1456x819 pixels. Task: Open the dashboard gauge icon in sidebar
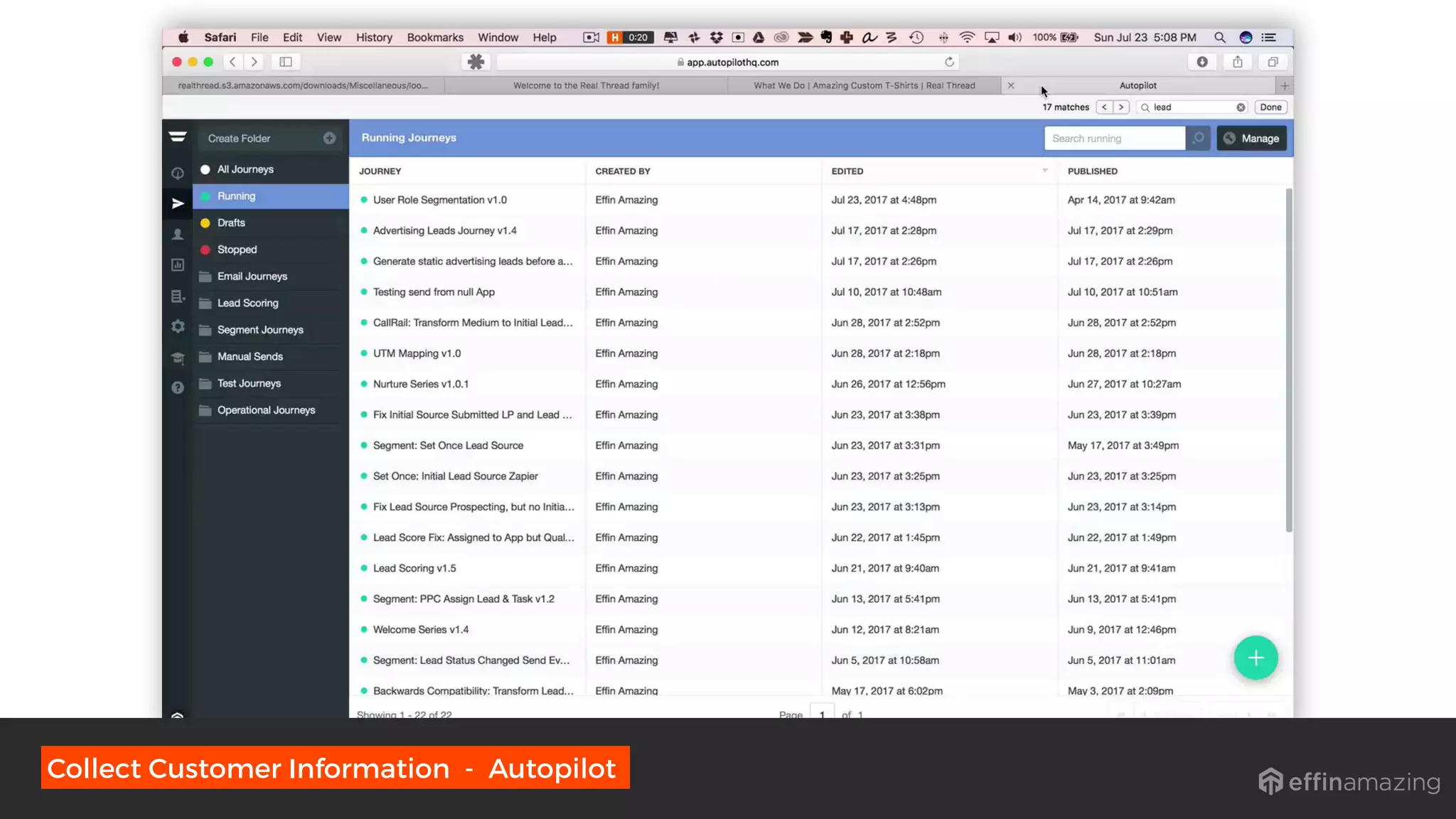point(178,173)
